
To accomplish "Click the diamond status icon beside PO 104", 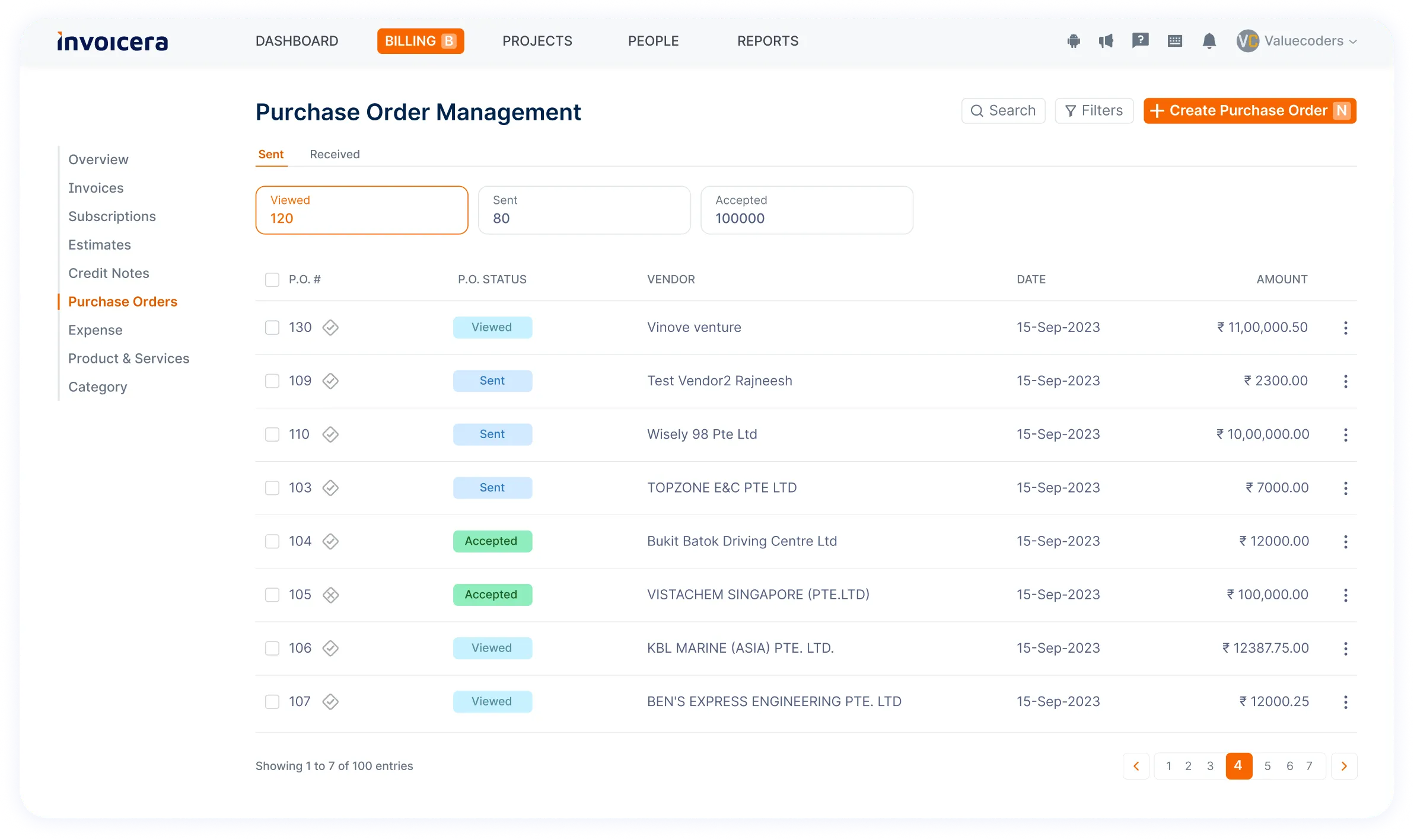I will coord(330,541).
